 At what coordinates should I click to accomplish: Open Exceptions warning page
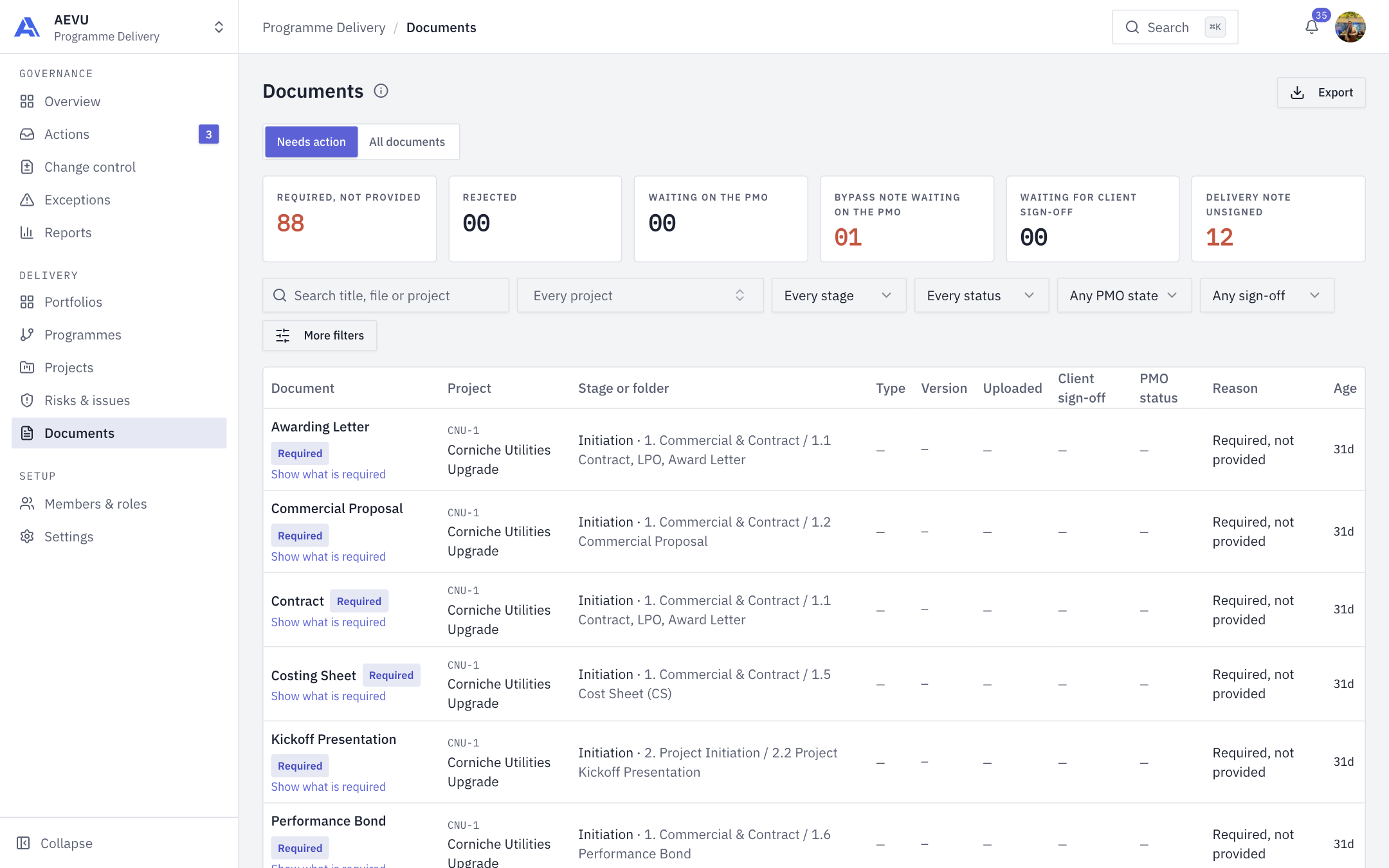coord(119,200)
